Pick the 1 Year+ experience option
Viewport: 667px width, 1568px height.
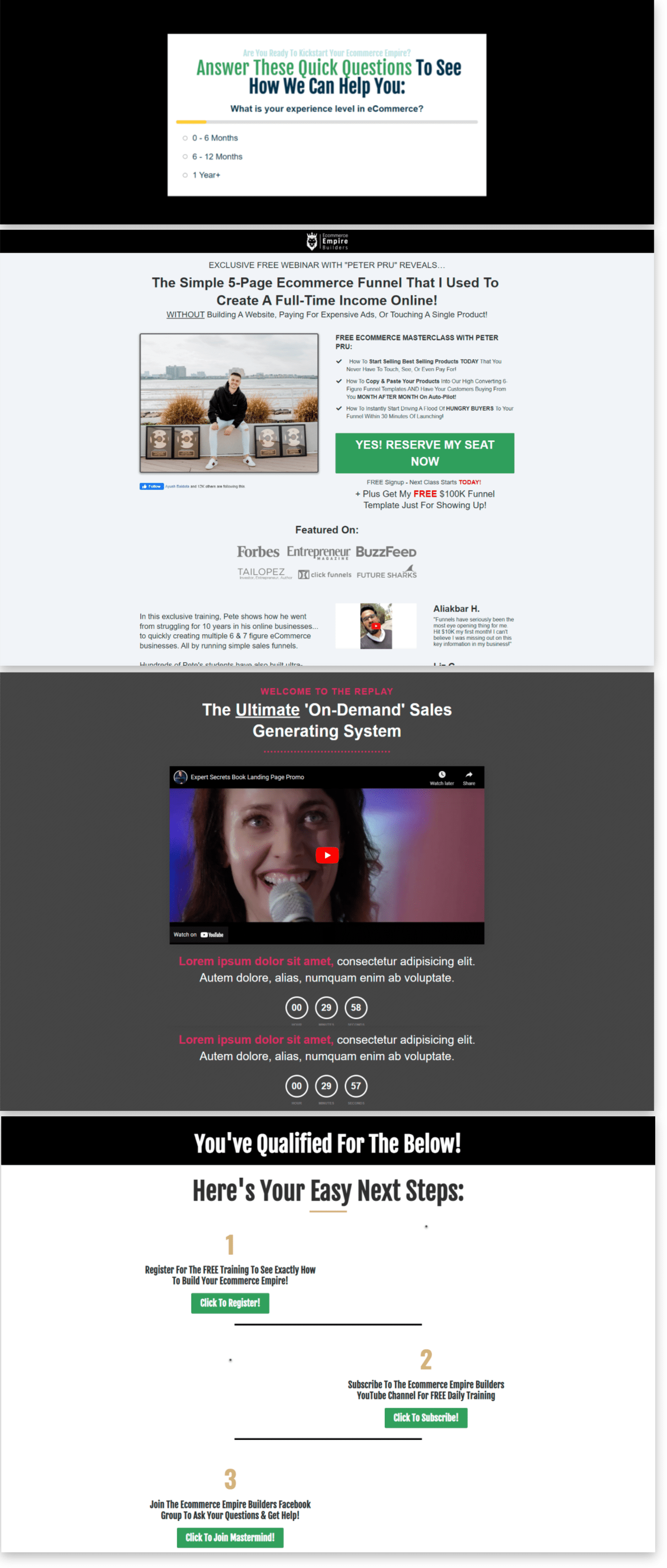[x=185, y=175]
